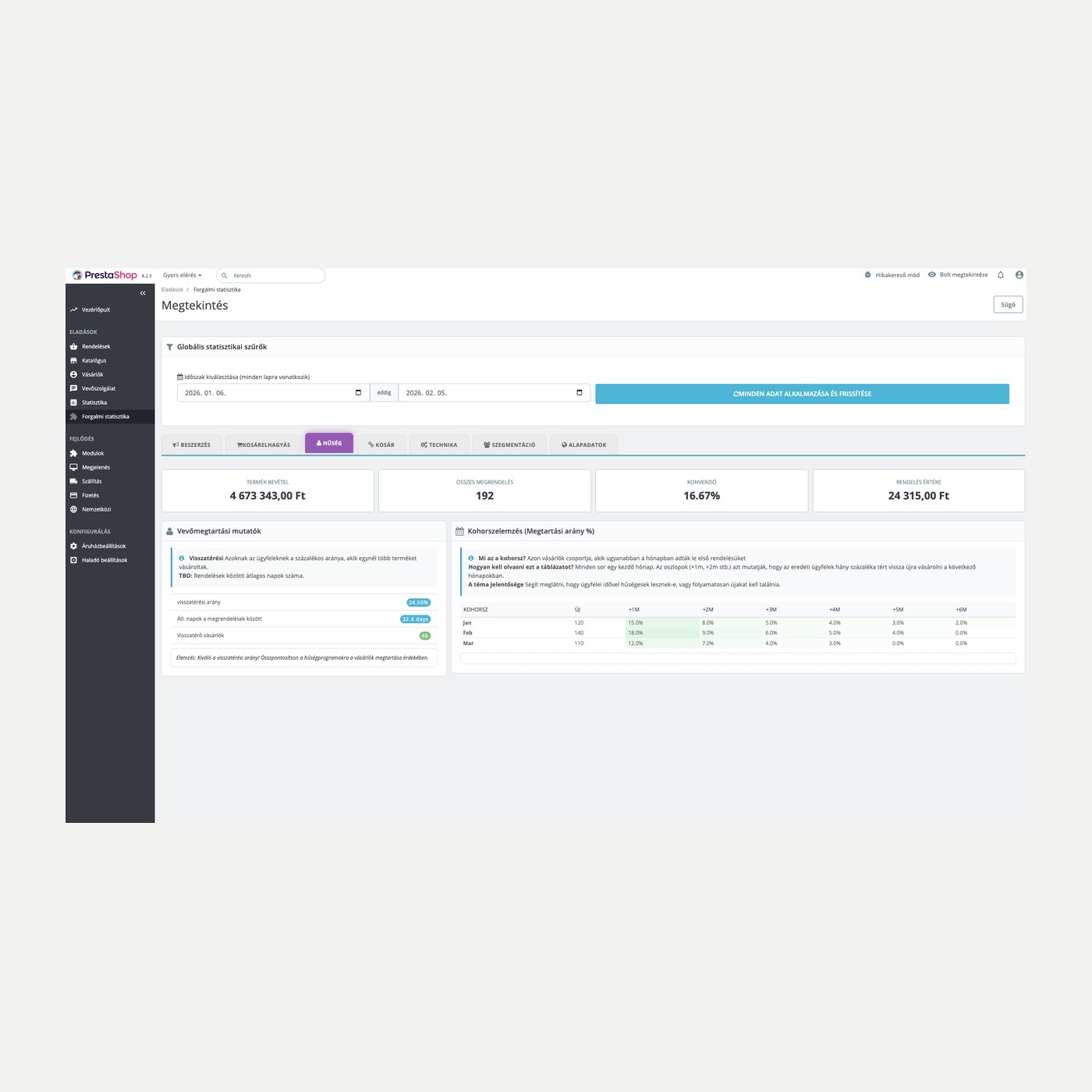Follow the Eladások breadcrumb link
Viewport: 1092px width, 1092px height.
[172, 289]
